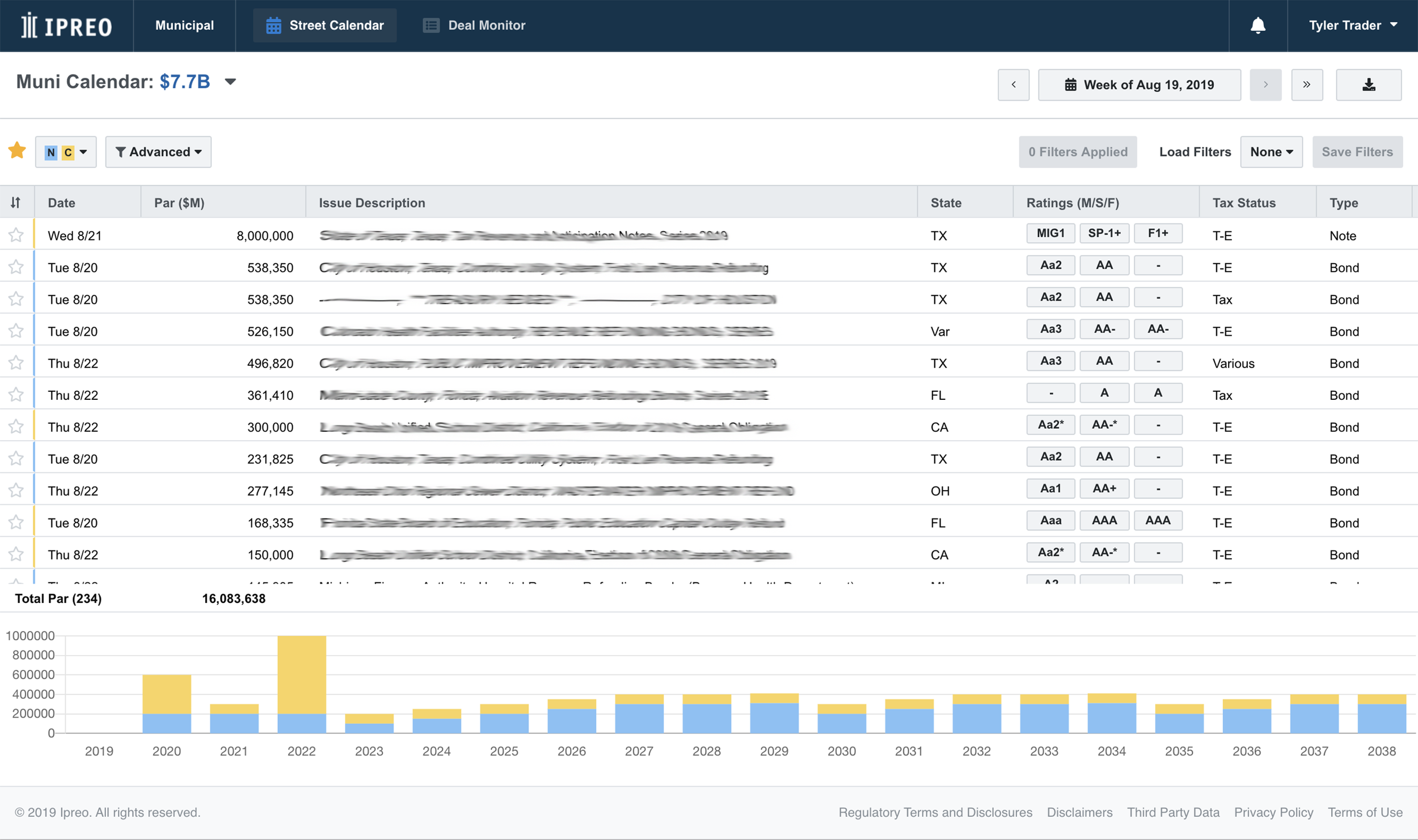This screenshot has height=840, width=1418.
Task: Click the download calendar icon button
Action: 1368,85
